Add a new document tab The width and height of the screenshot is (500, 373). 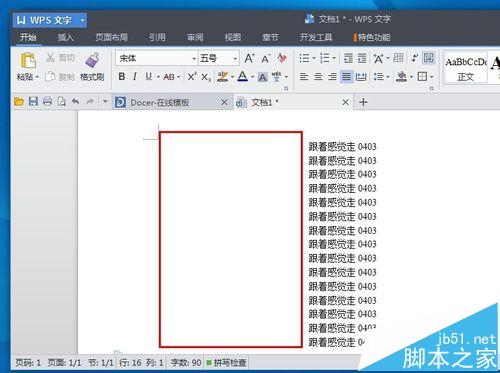[363, 102]
